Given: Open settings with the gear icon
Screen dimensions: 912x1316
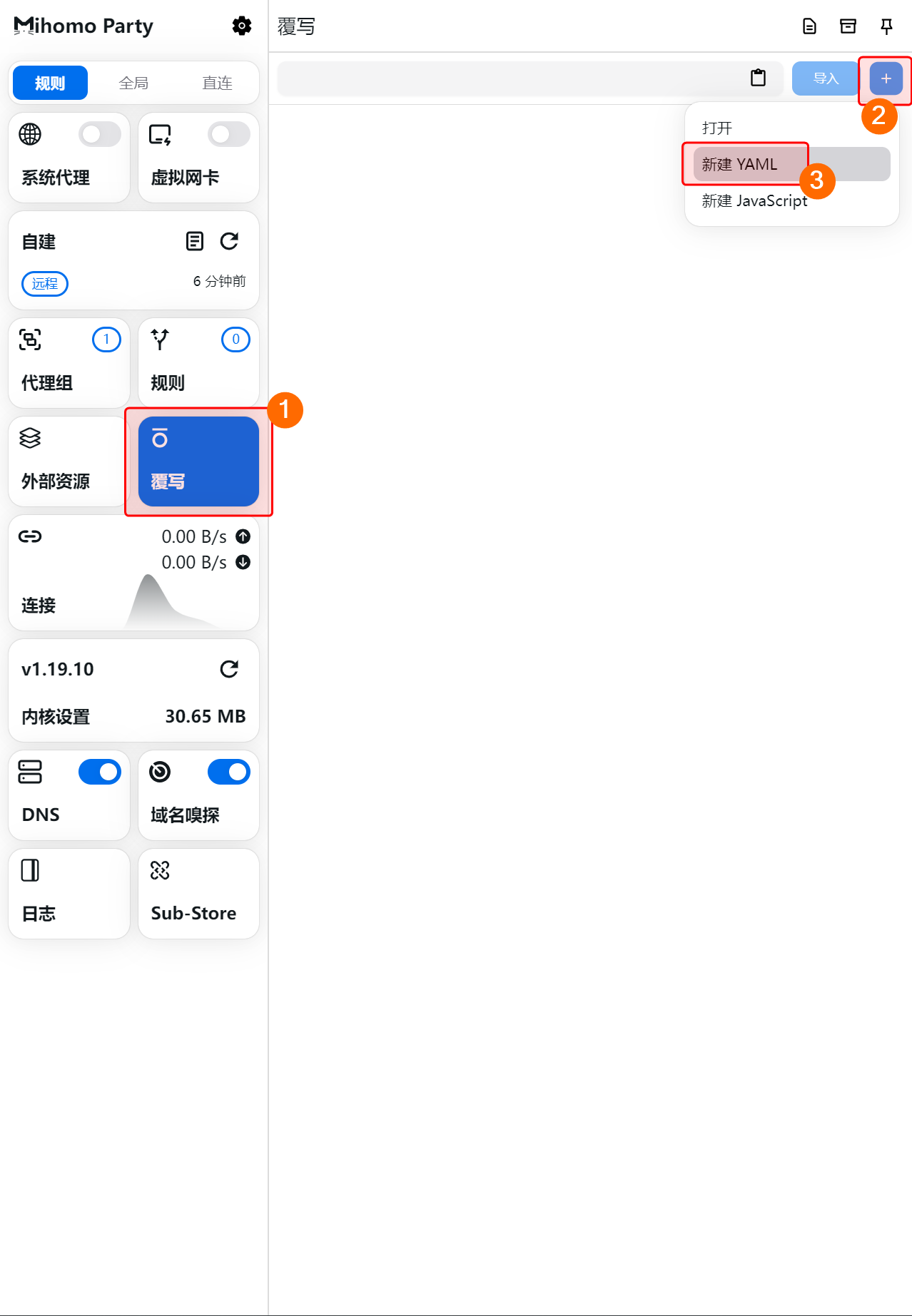Looking at the screenshot, I should (242, 26).
